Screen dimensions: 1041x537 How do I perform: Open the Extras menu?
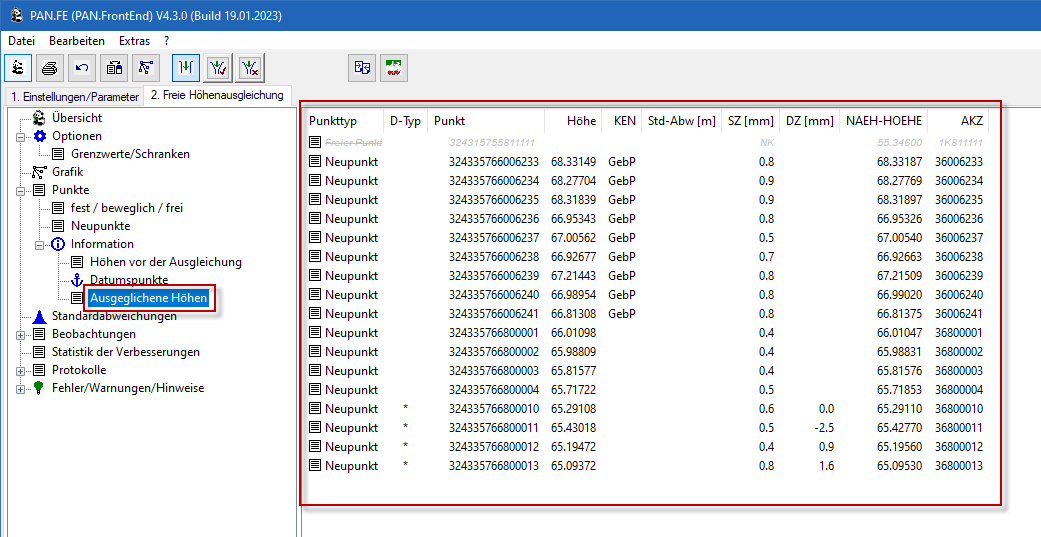coord(134,41)
